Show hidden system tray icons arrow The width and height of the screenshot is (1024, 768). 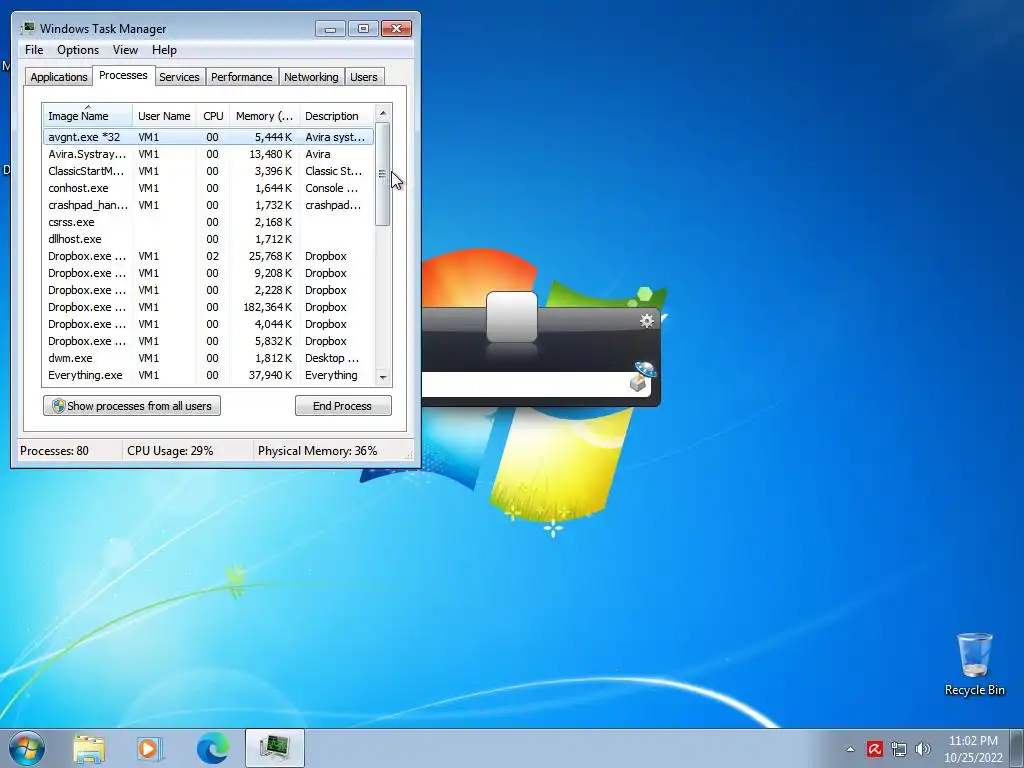[x=850, y=749]
